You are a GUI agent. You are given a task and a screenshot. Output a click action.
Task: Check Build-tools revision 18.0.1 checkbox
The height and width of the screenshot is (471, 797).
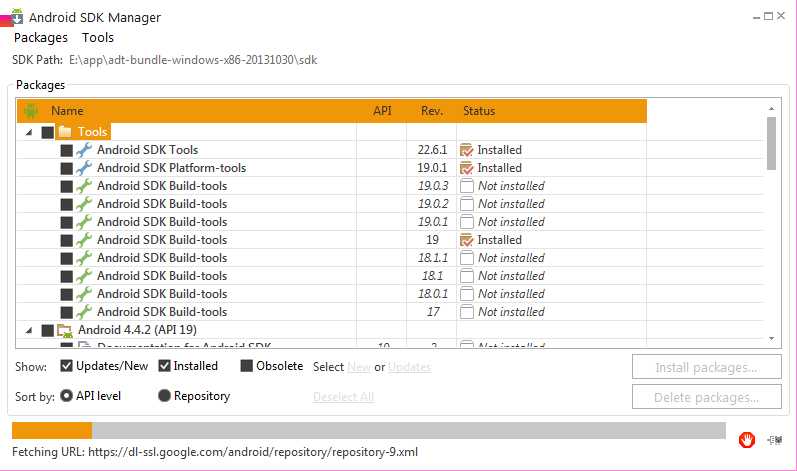click(x=67, y=294)
